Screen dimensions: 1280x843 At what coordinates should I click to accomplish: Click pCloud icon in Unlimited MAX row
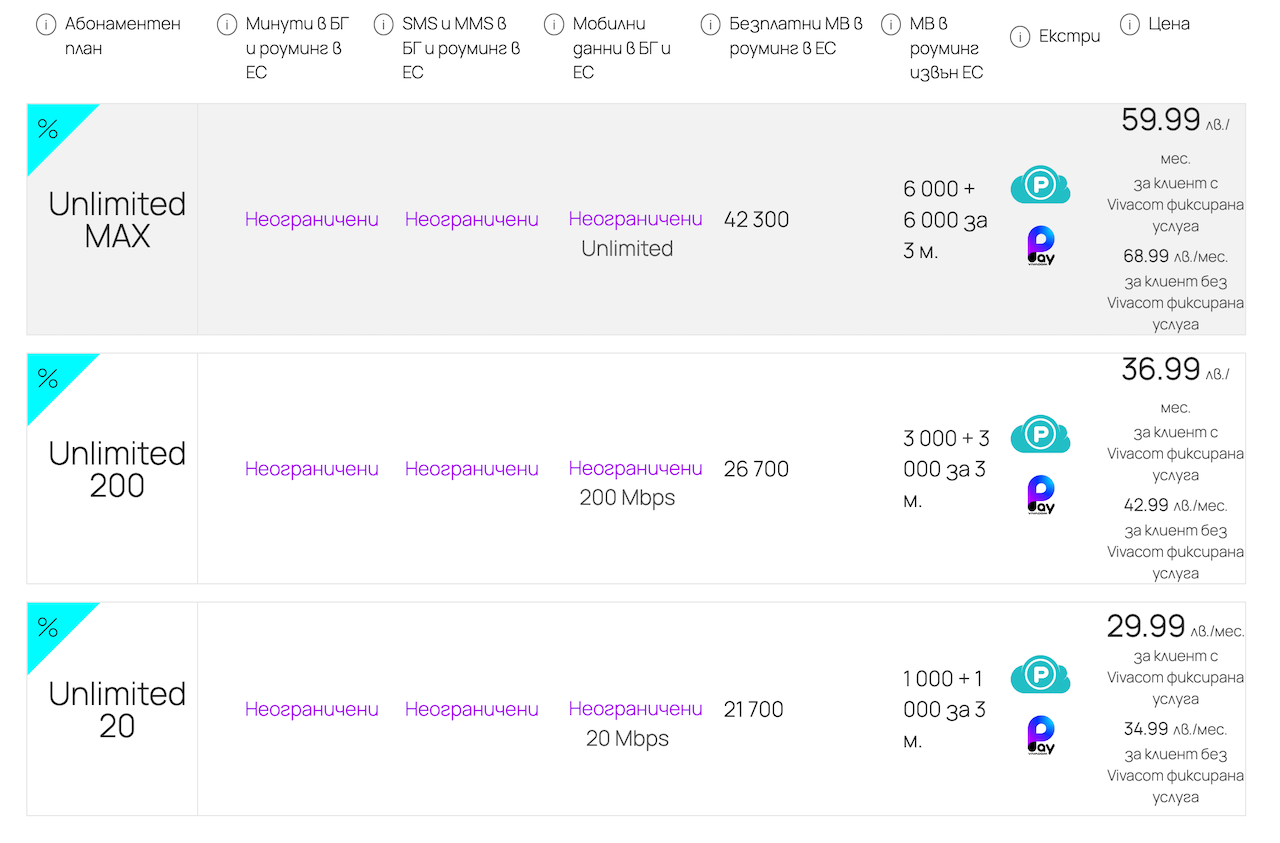coord(1040,186)
